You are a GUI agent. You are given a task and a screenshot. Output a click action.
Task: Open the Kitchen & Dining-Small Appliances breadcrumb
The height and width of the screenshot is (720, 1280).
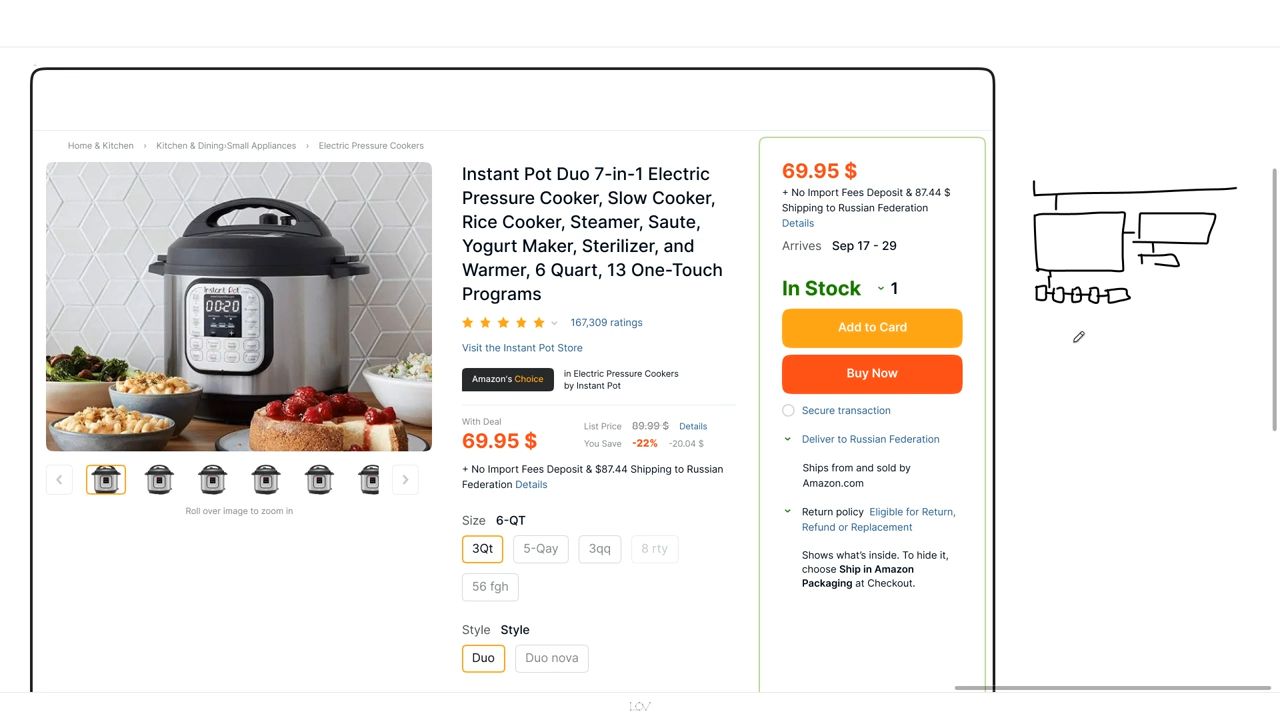[226, 146]
